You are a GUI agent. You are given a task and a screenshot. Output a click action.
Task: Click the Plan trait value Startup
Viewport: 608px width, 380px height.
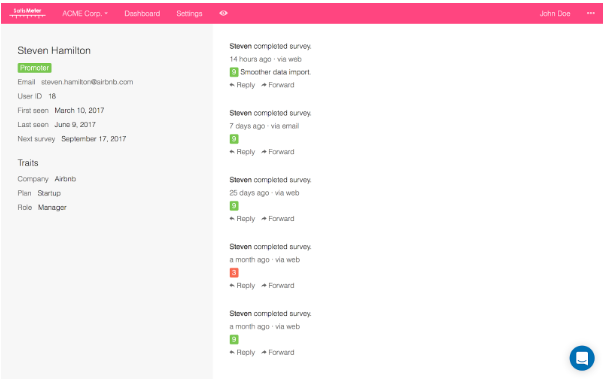point(49,193)
